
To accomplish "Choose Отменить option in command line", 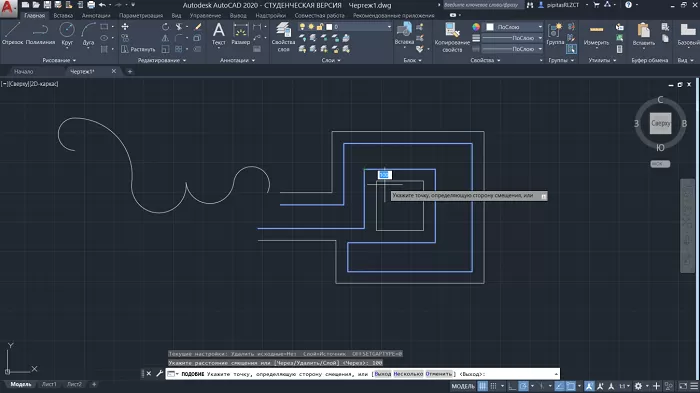I will [439, 374].
